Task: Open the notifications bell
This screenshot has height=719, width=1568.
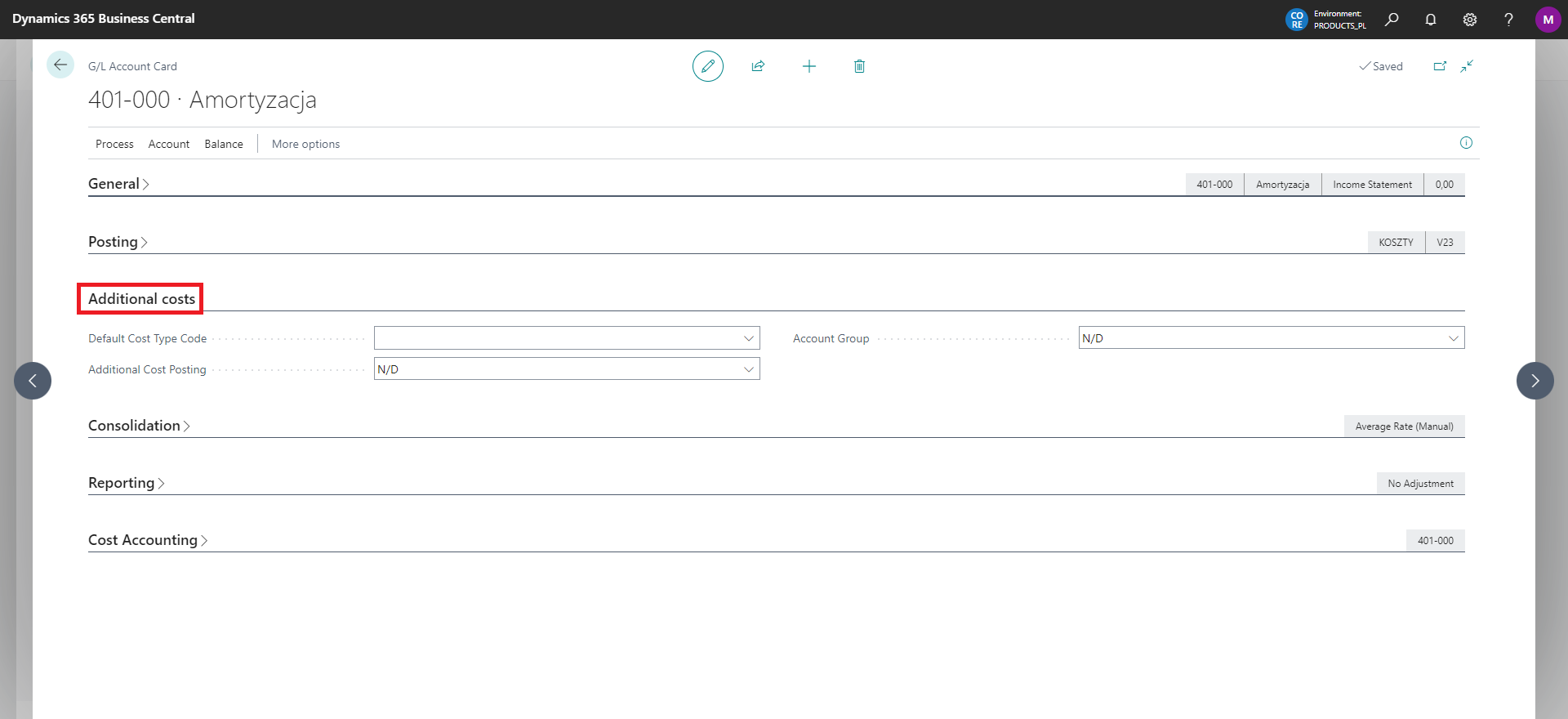Action: pyautogui.click(x=1431, y=20)
